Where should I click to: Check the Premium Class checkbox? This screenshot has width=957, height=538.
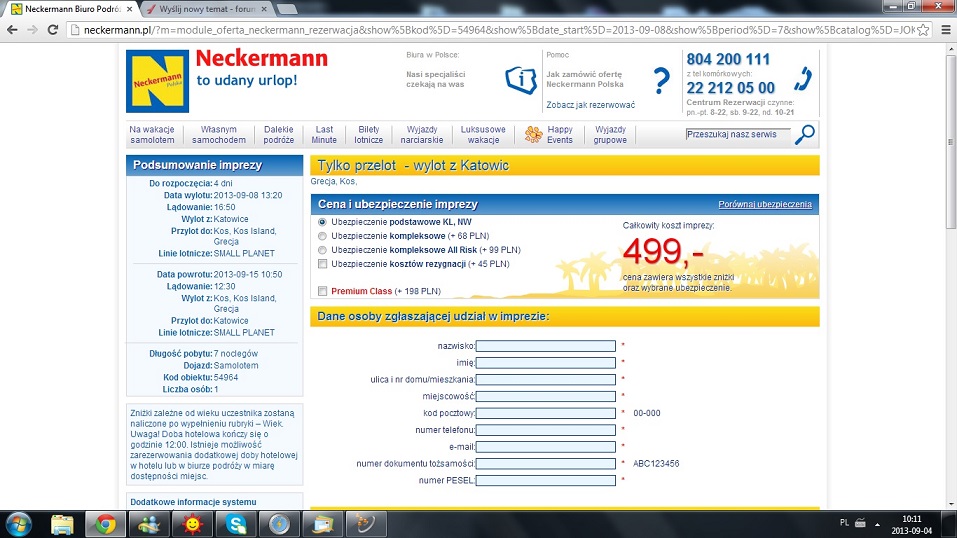tap(322, 291)
